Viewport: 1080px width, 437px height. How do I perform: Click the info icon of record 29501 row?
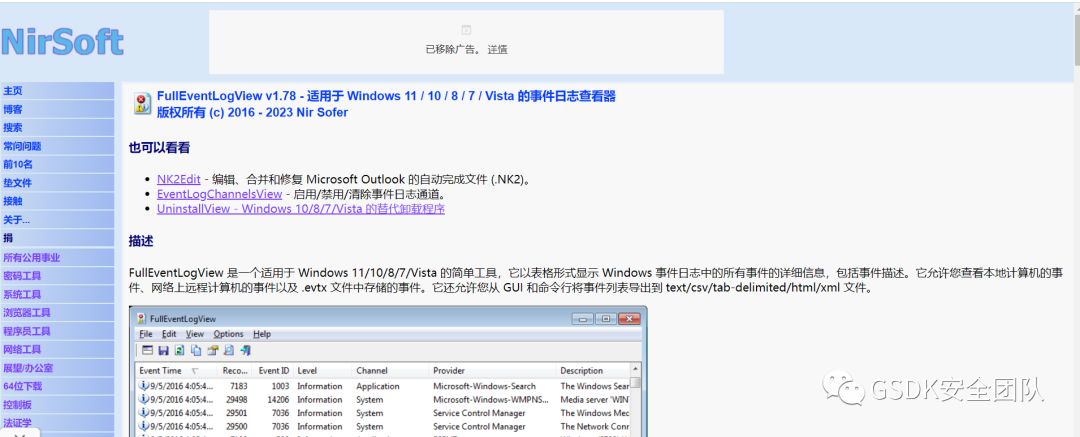coord(143,412)
